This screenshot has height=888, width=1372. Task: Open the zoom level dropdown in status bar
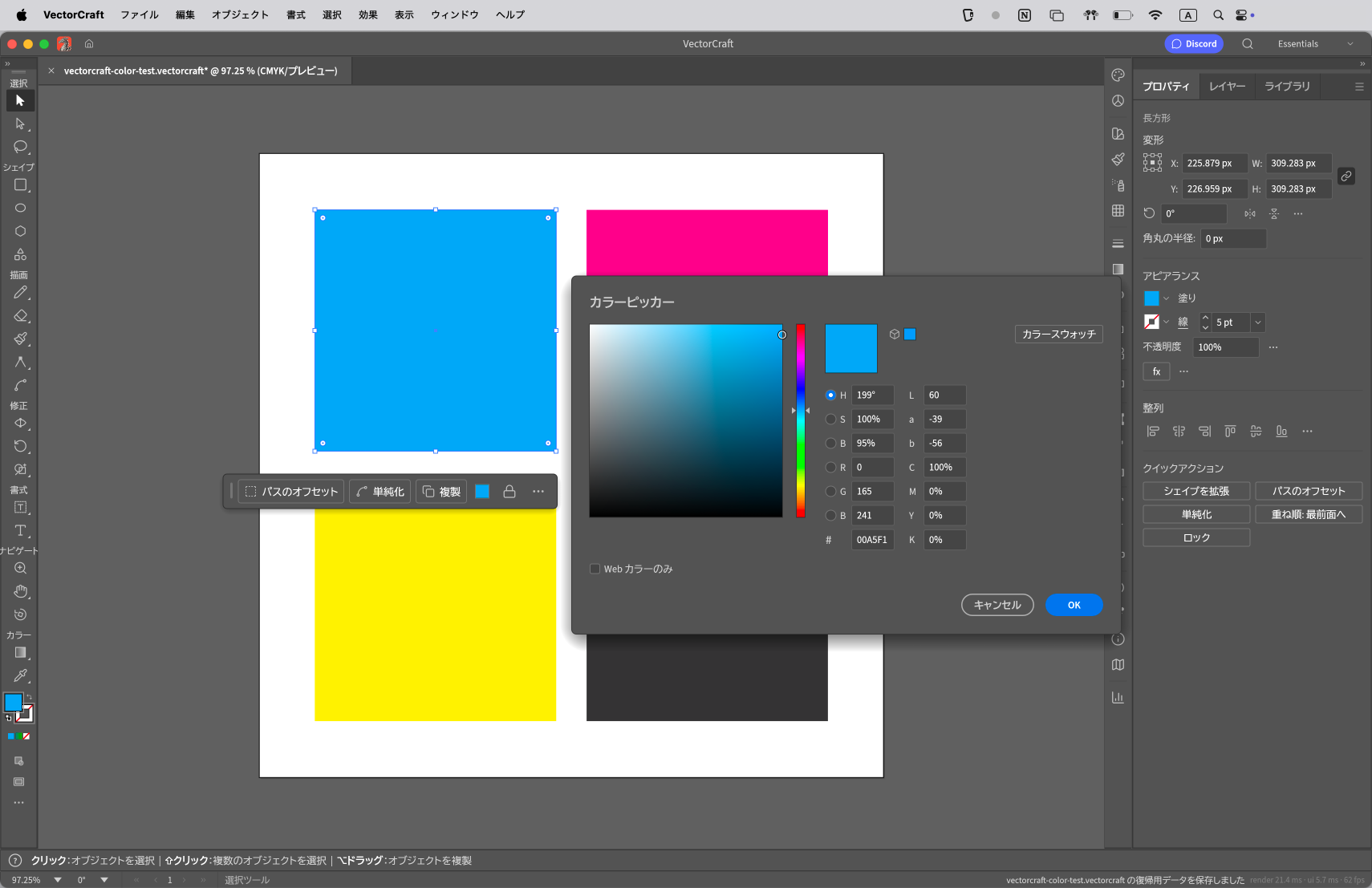pyautogui.click(x=58, y=880)
